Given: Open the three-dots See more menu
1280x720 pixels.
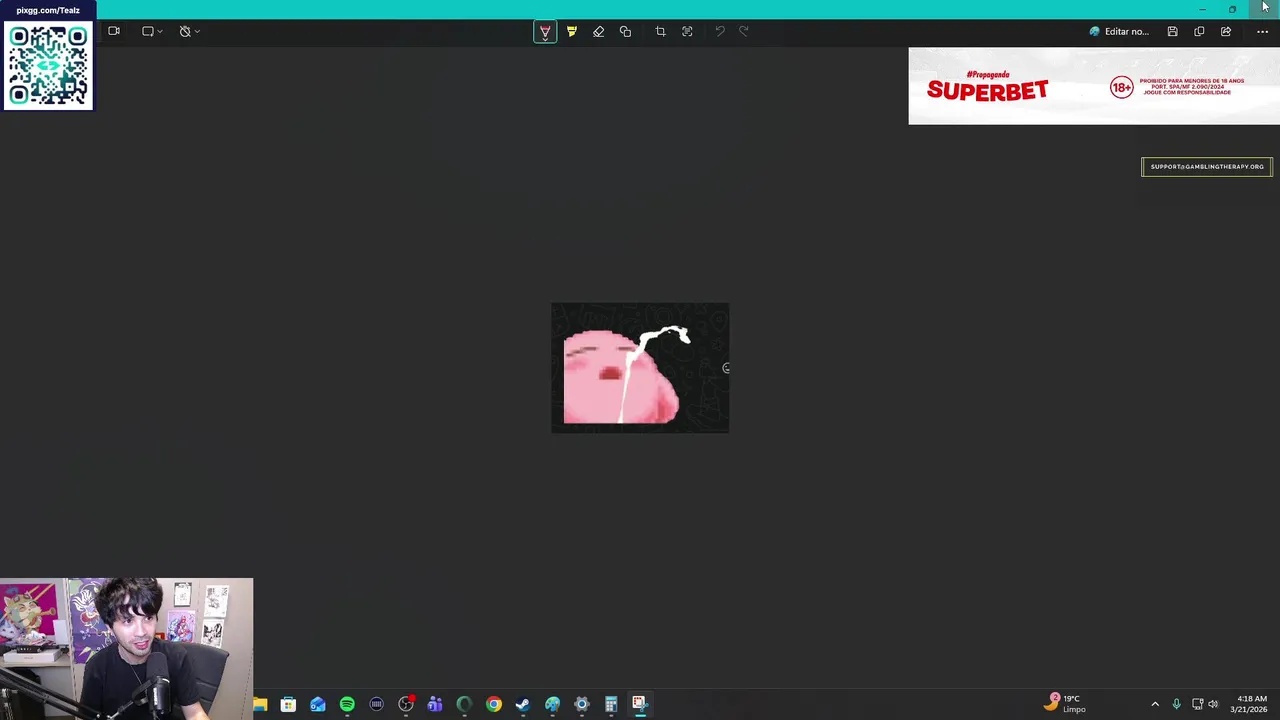Looking at the screenshot, I should tap(1262, 32).
